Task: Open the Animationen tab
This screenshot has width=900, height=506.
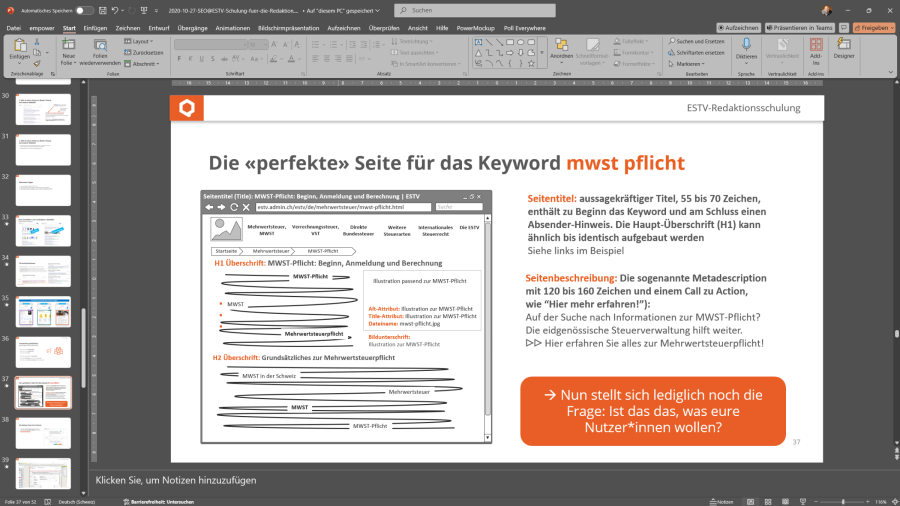Action: (232, 28)
